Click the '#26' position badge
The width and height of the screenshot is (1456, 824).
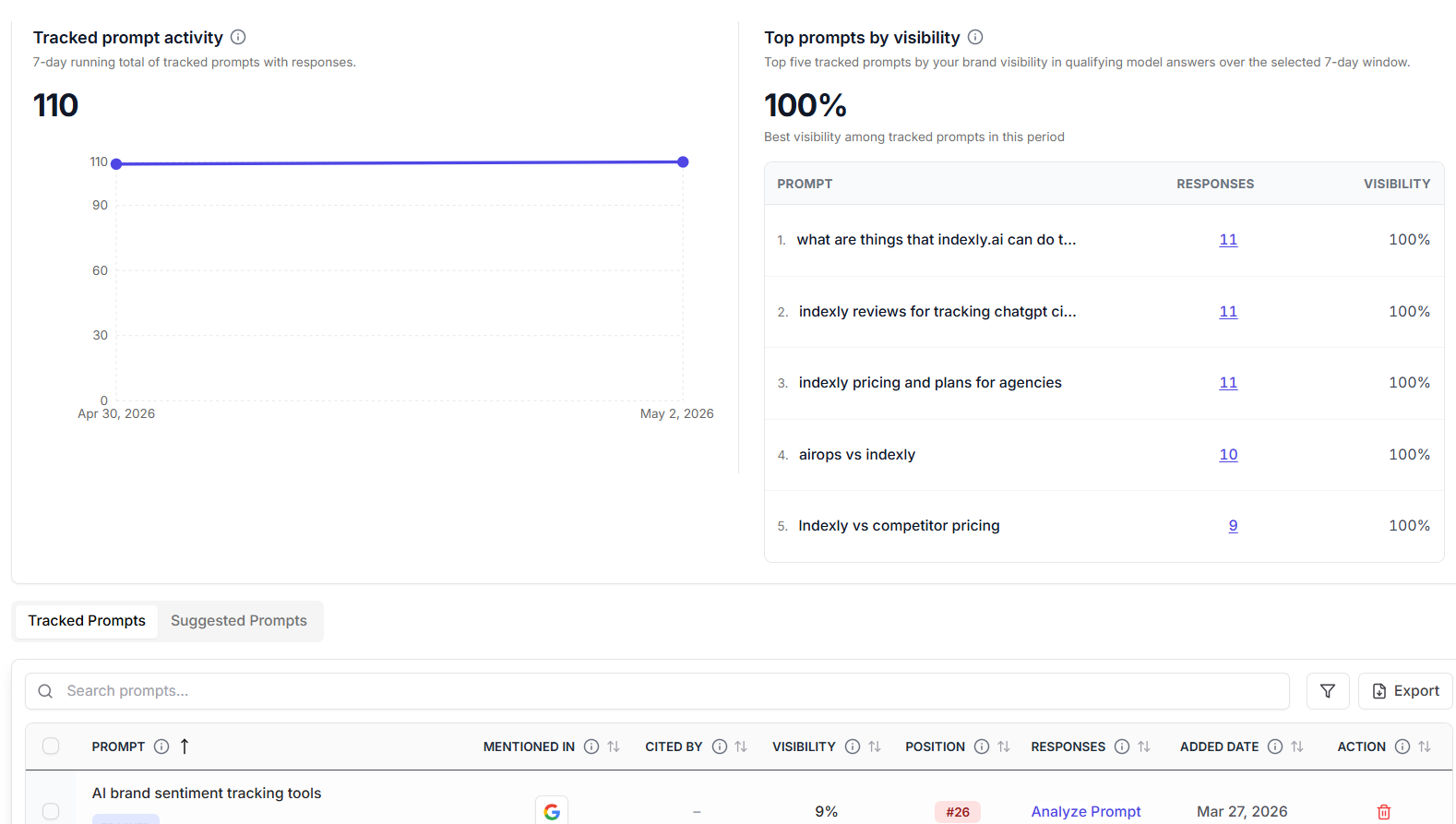(958, 812)
